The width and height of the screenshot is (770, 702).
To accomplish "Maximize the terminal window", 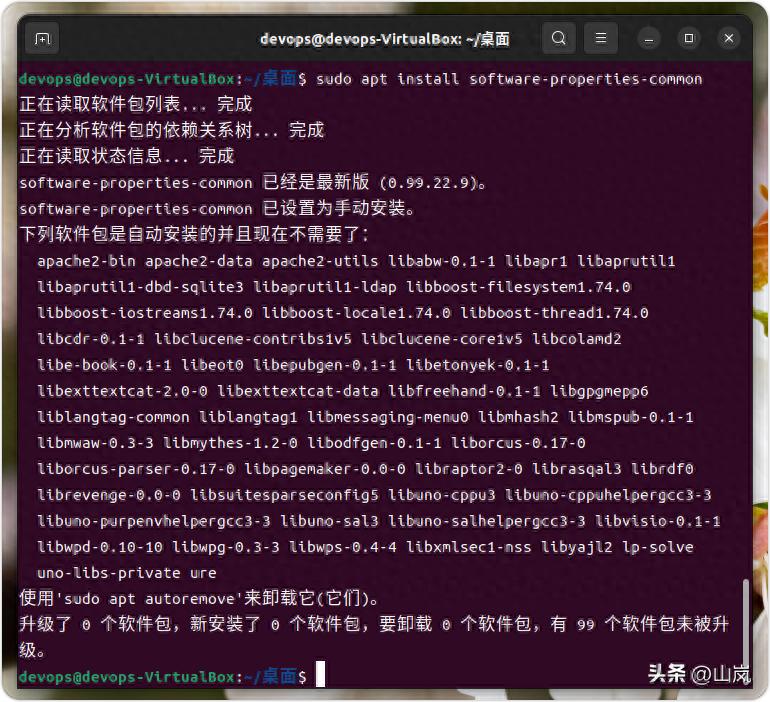I will (689, 38).
